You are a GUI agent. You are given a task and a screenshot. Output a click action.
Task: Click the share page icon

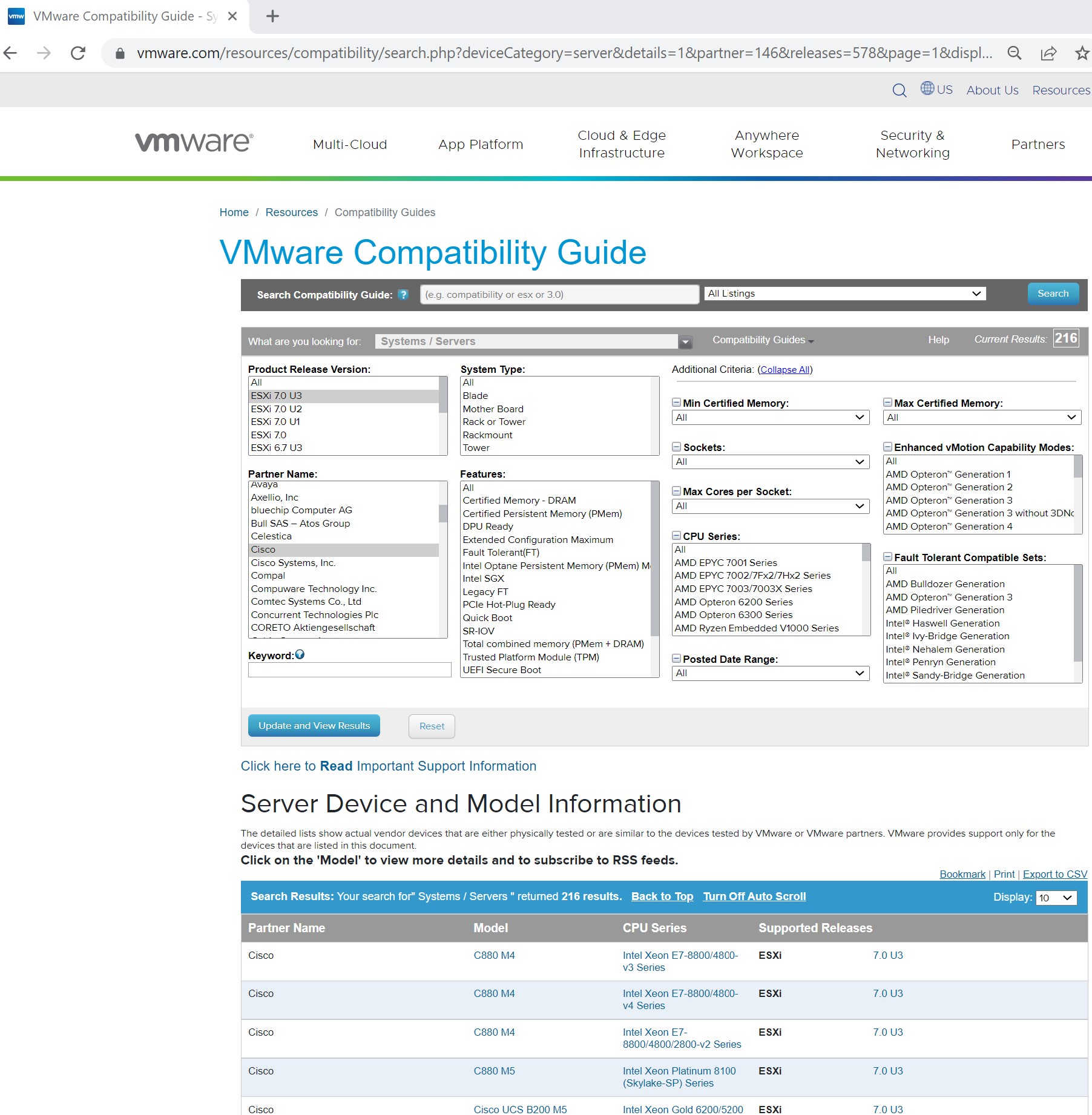tap(1048, 53)
